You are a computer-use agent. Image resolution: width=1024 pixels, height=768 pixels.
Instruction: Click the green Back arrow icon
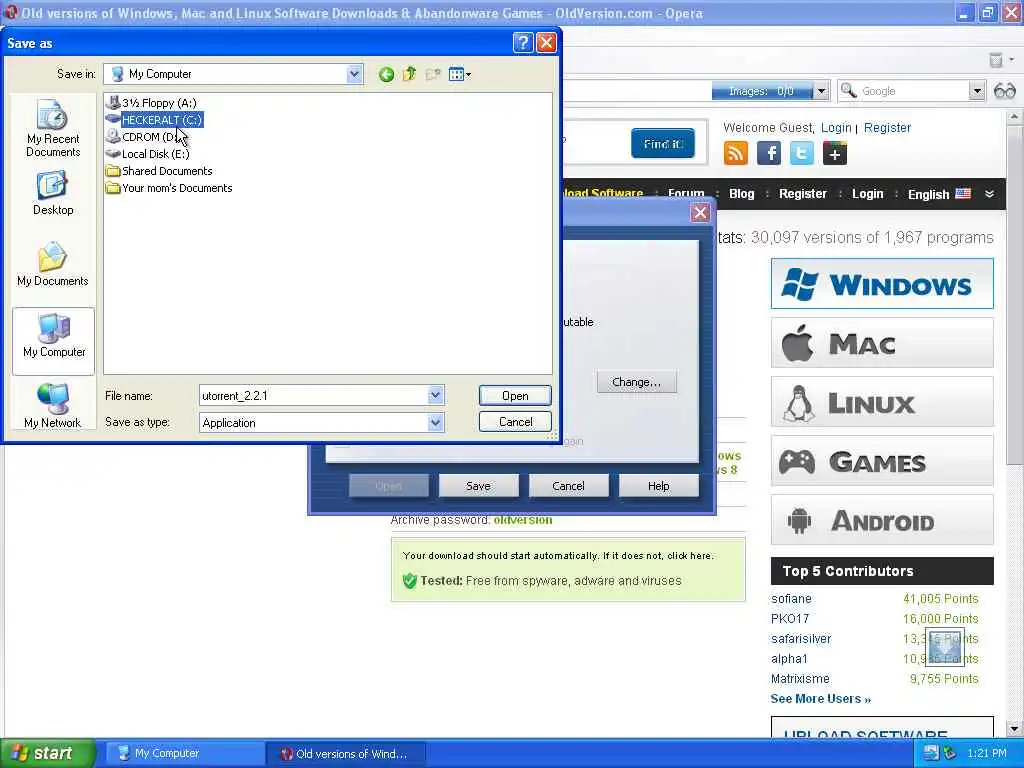pos(386,74)
